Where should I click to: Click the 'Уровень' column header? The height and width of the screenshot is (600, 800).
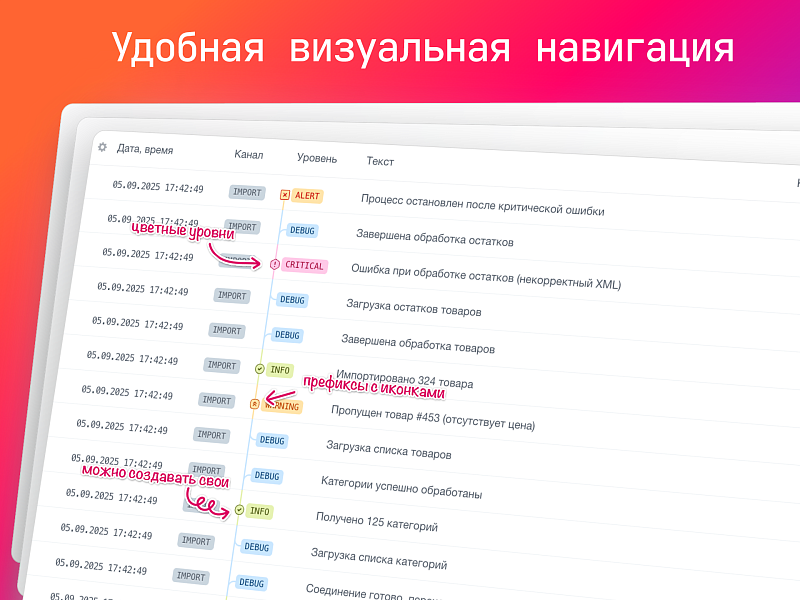coord(316,160)
